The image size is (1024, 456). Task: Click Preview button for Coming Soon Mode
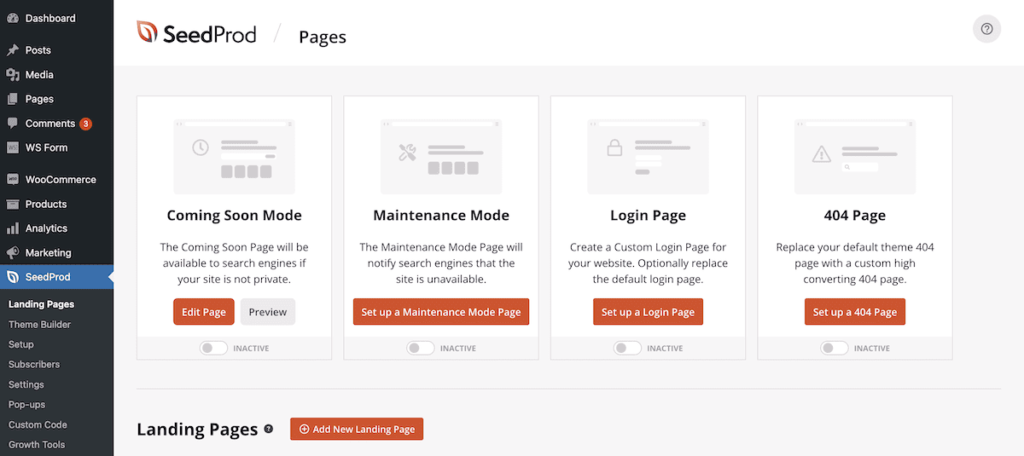(x=268, y=312)
